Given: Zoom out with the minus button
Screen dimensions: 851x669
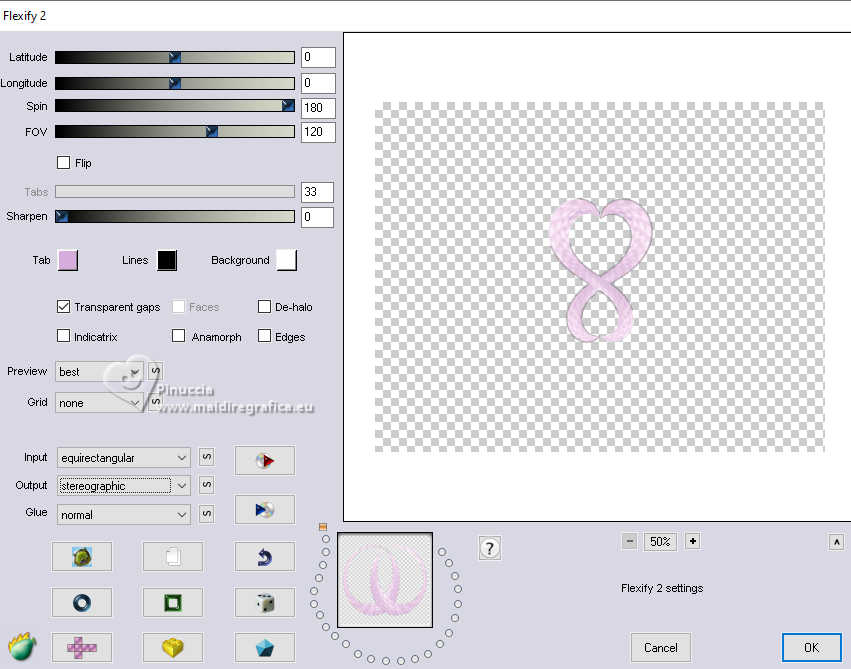Looking at the screenshot, I should tap(630, 541).
